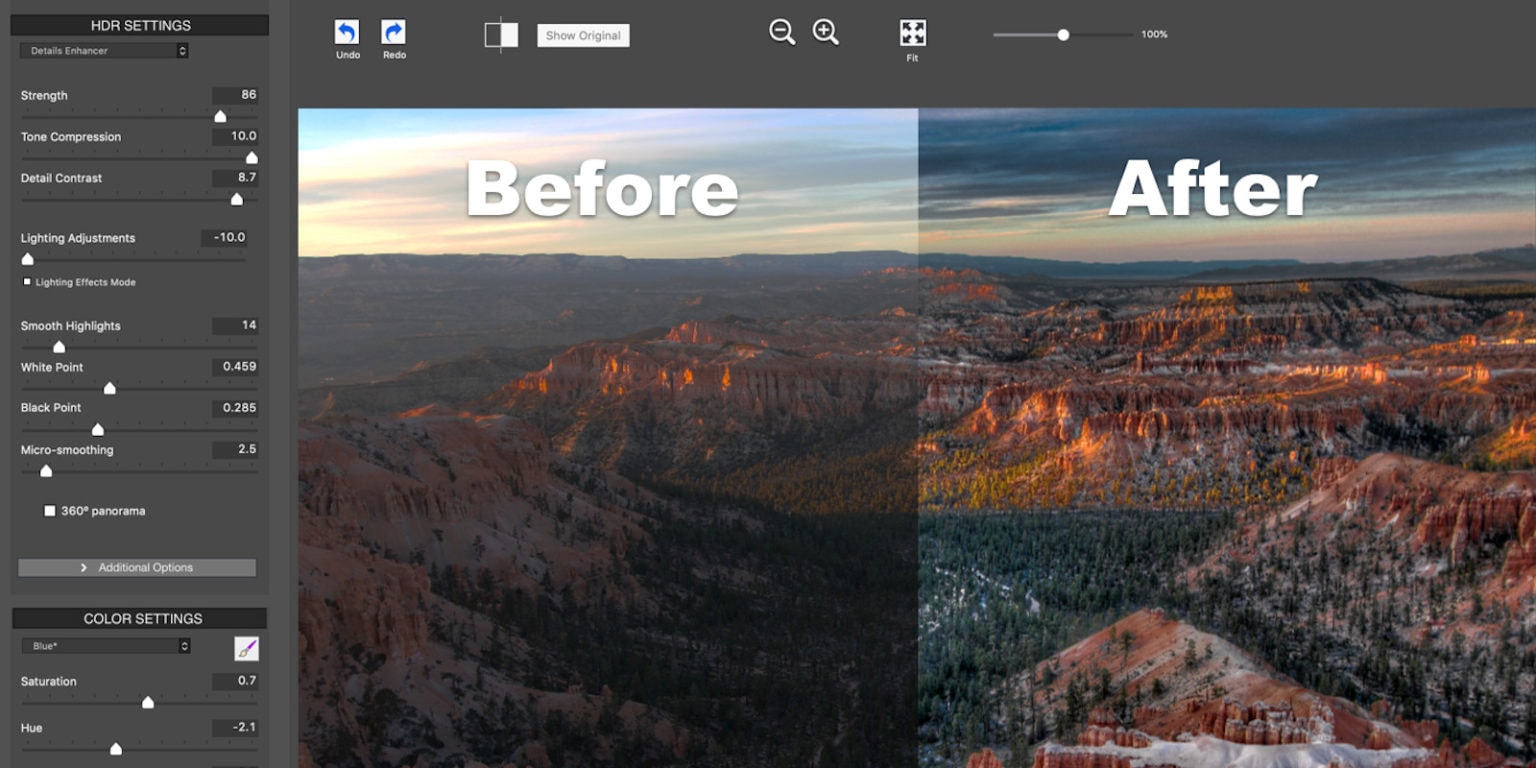Click the Saturation slider handle
The width and height of the screenshot is (1536, 768).
(x=148, y=702)
